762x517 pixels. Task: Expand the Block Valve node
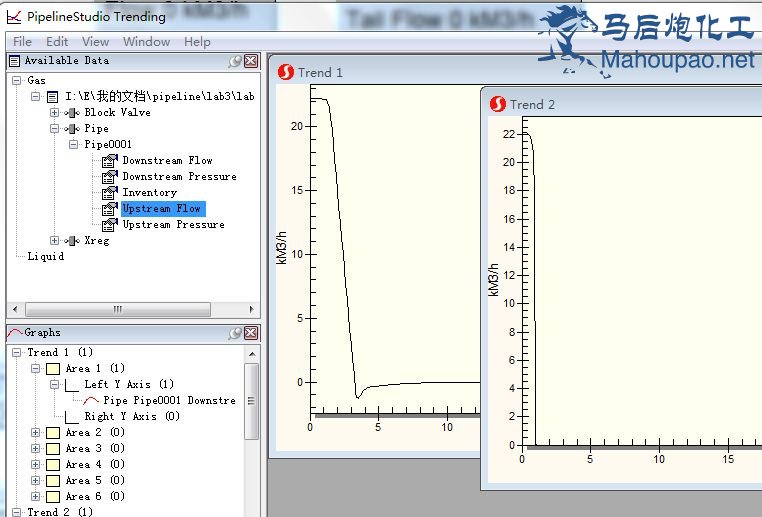(x=54, y=113)
